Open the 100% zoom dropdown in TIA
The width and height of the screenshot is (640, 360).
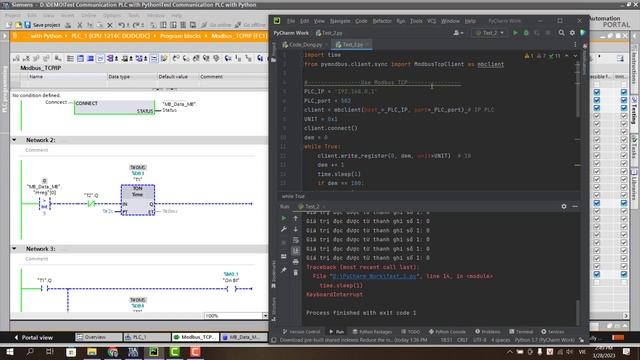[265, 316]
